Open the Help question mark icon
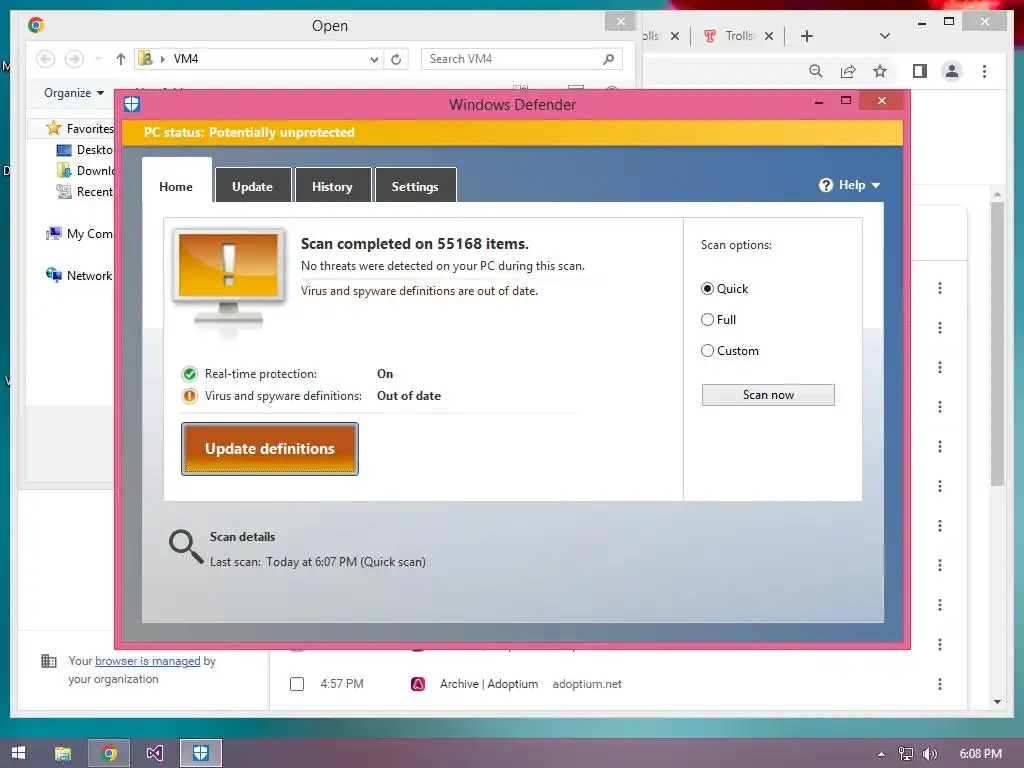The image size is (1024, 768). 825,185
